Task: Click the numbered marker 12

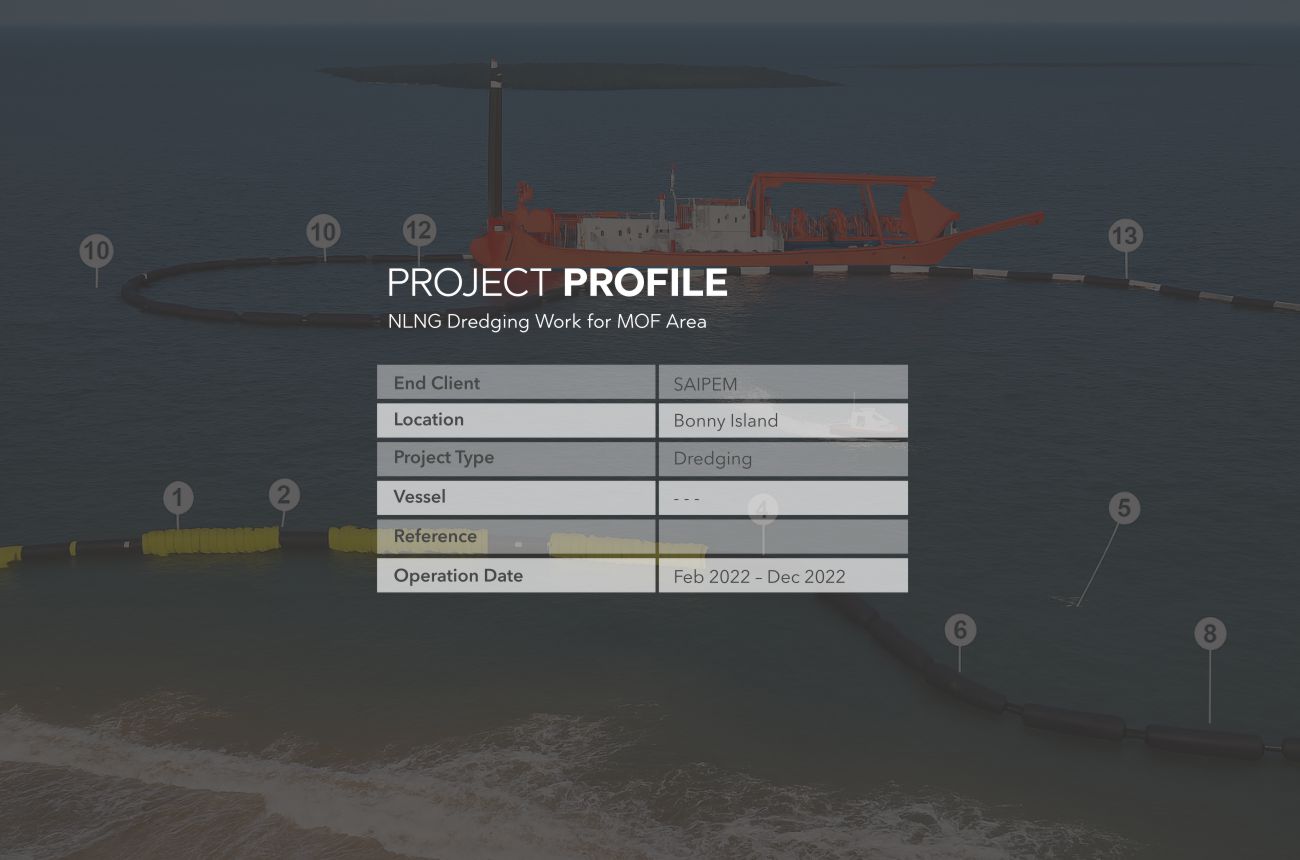Action: 419,231
